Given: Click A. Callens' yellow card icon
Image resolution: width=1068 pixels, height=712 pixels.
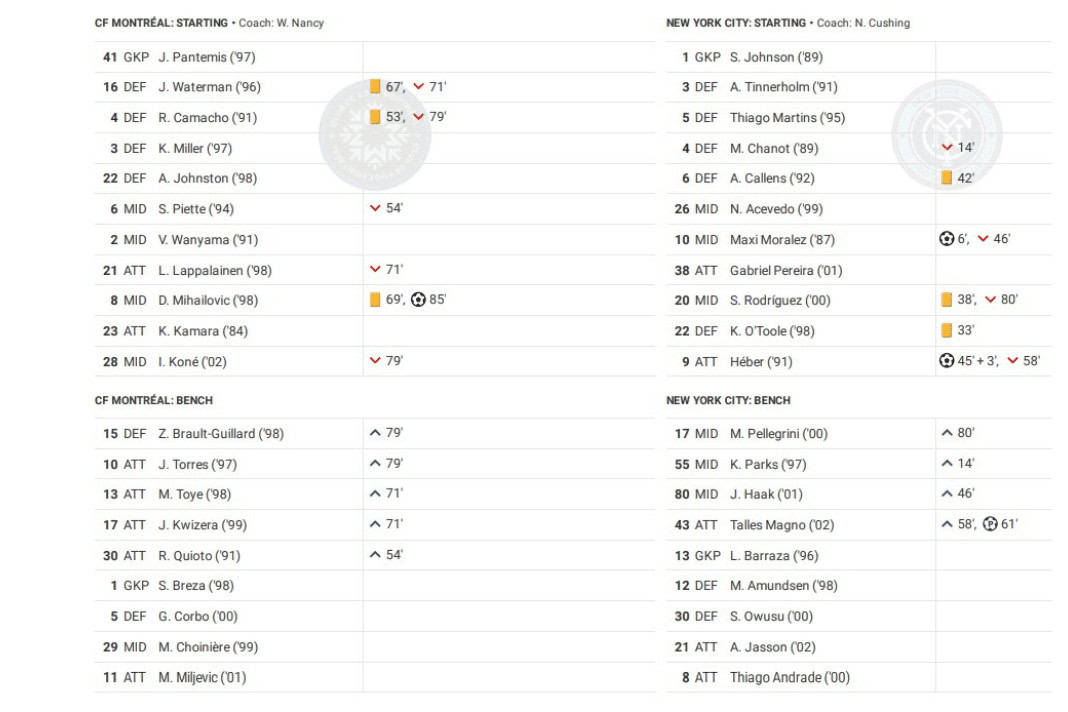Looking at the screenshot, I should 946,178.
